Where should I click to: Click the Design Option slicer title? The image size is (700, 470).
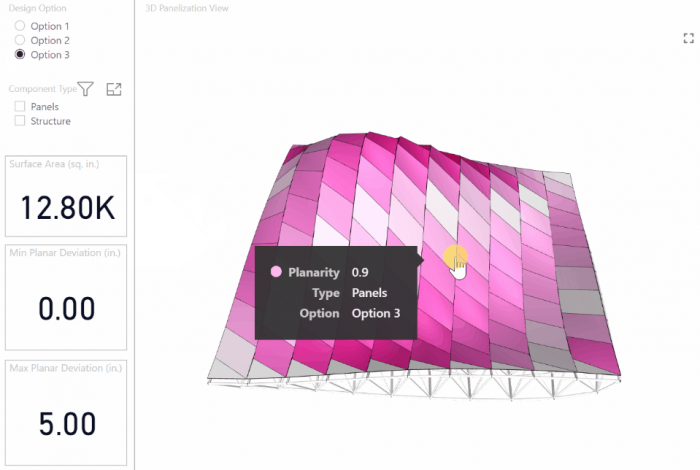[x=38, y=8]
